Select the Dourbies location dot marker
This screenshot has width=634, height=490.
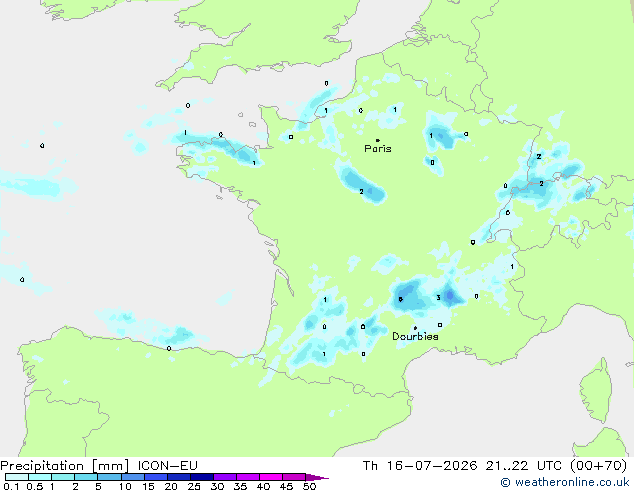tap(415, 328)
